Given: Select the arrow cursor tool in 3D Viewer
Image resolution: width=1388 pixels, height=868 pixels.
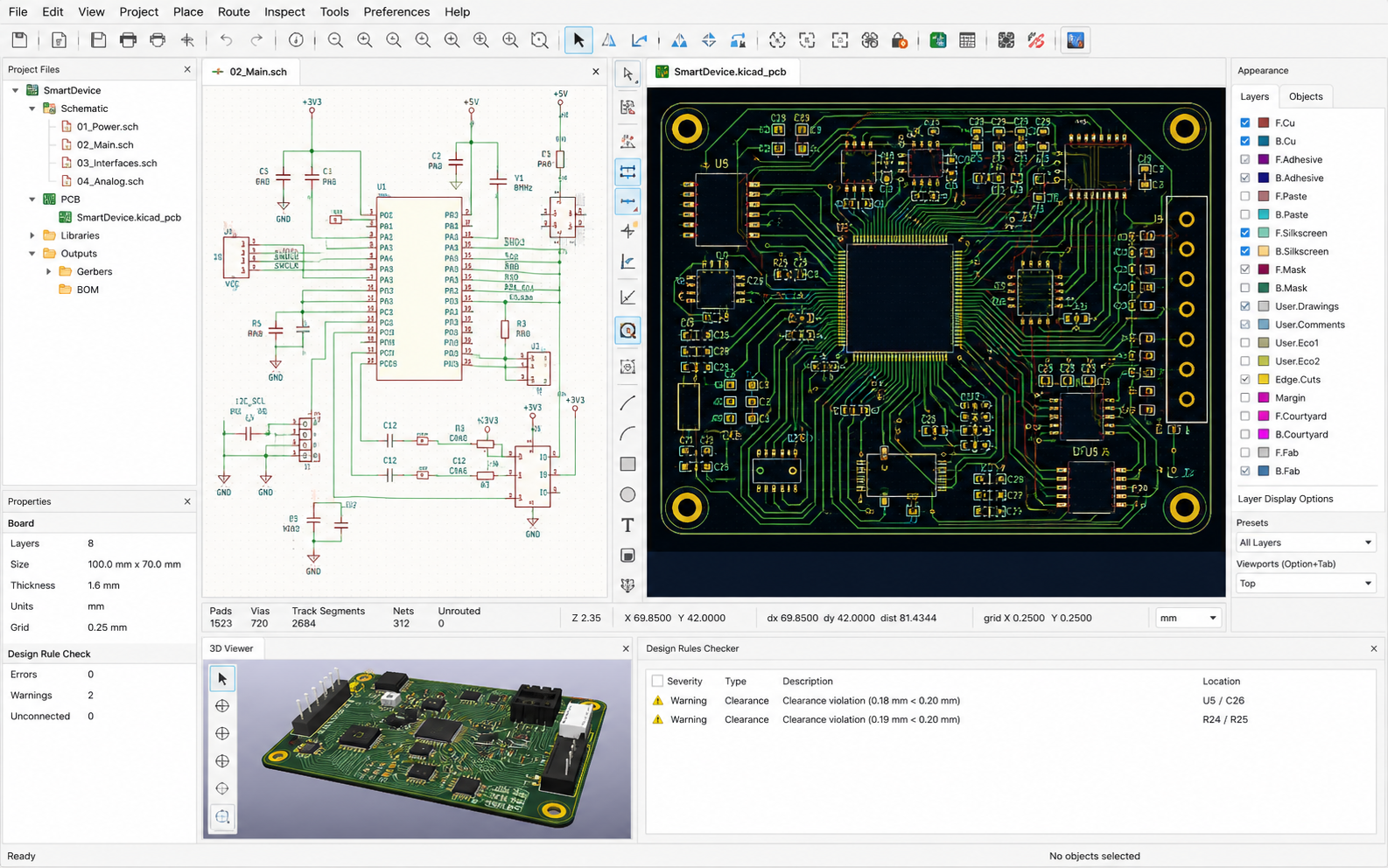Looking at the screenshot, I should [x=222, y=679].
